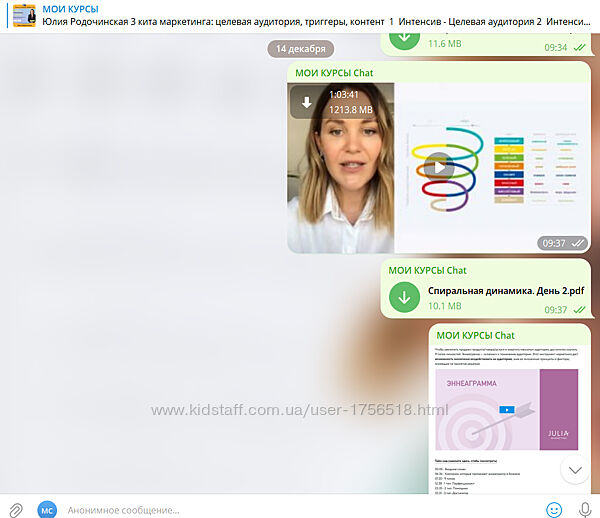Click the small play icon in Эннеаграмма image

tap(508, 410)
